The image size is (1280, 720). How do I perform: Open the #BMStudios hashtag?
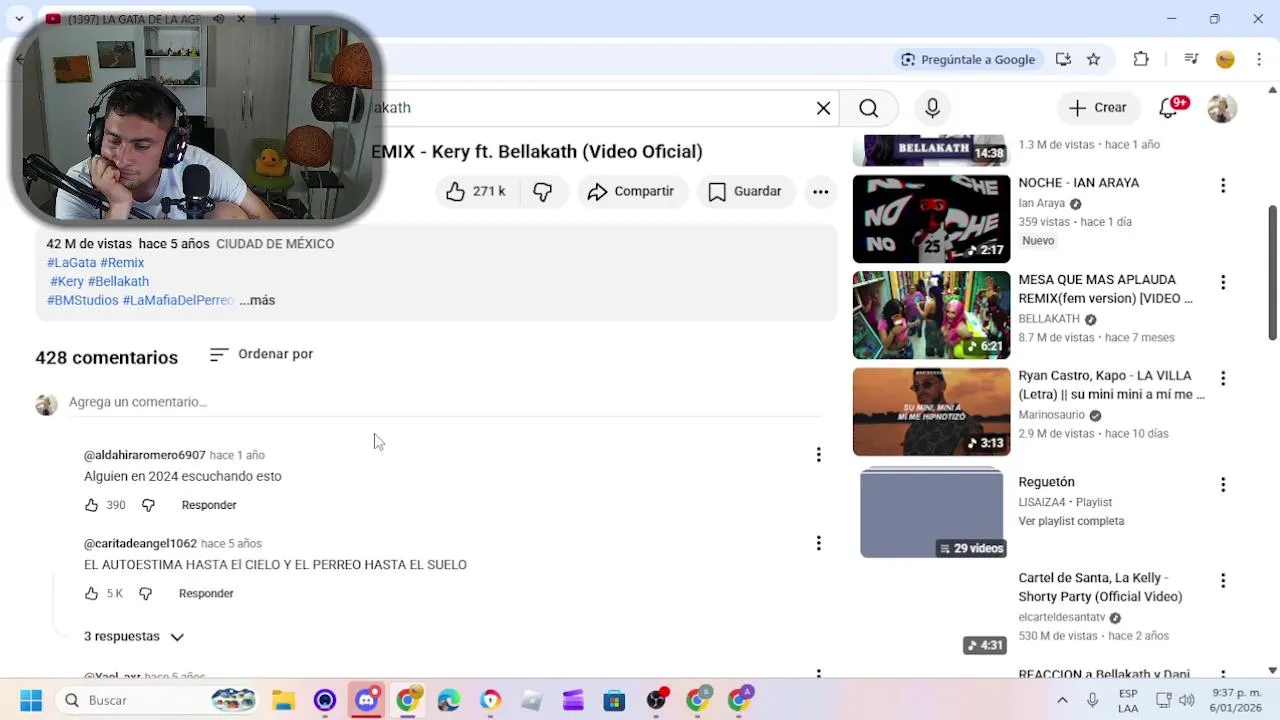(x=82, y=300)
